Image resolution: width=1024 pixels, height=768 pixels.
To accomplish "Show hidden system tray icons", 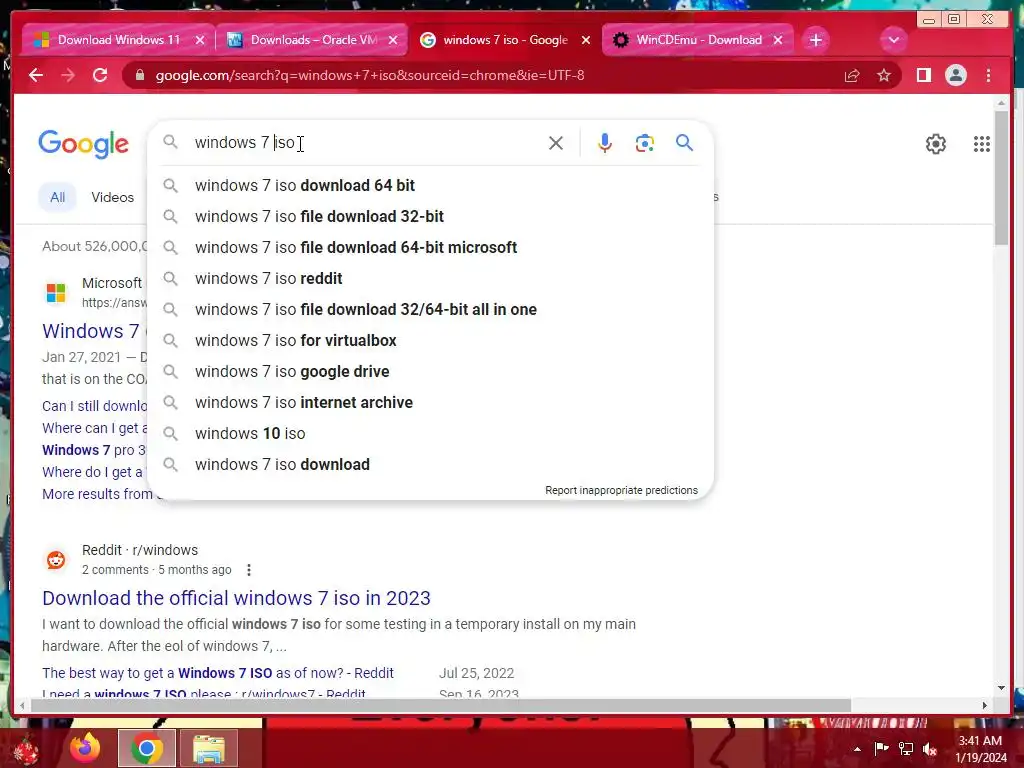I will (857, 749).
